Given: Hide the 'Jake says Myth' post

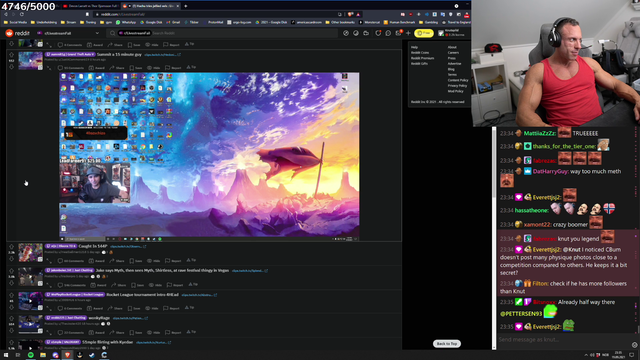Looking at the screenshot, I should [156, 285].
